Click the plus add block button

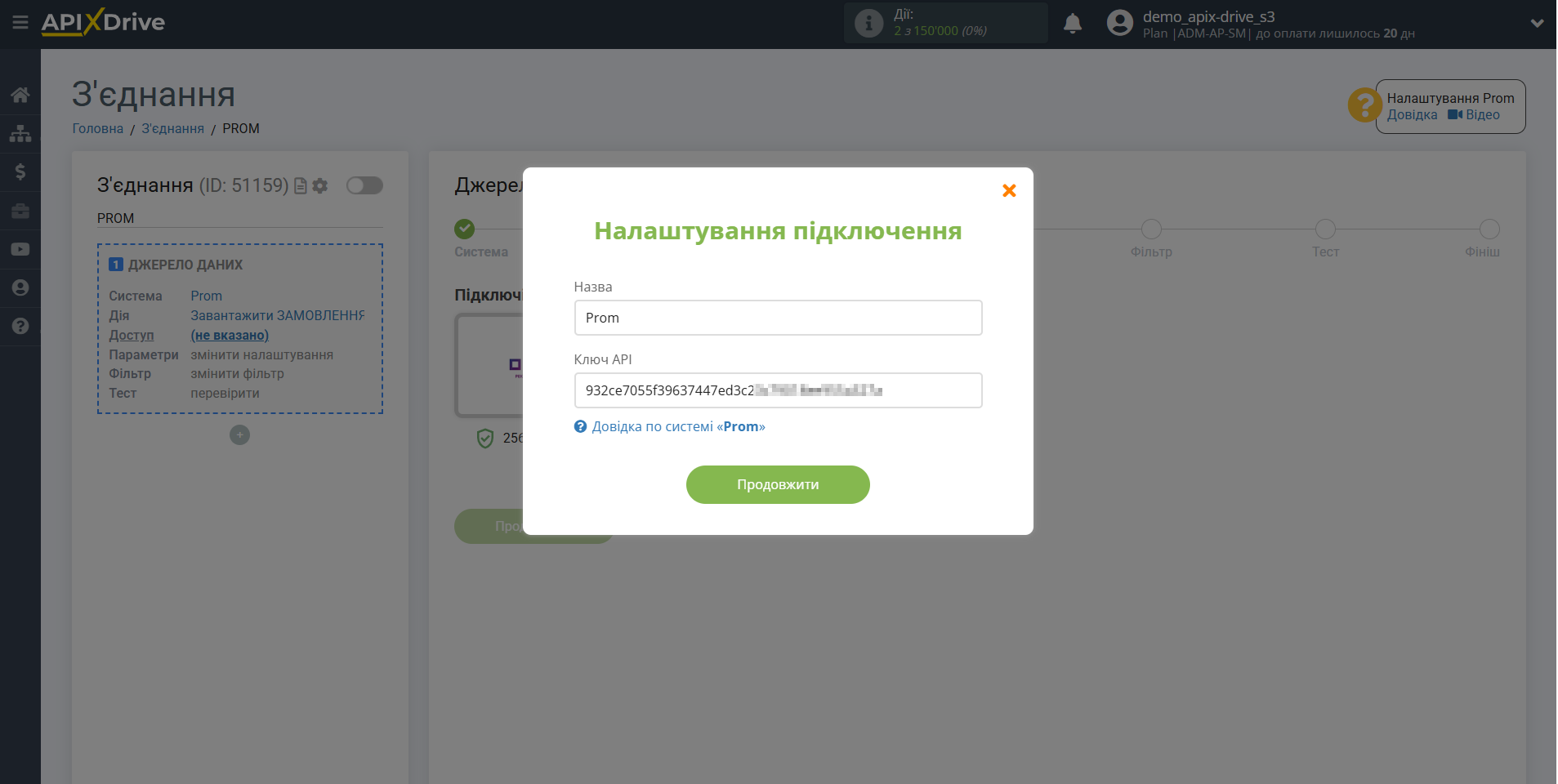pos(239,435)
